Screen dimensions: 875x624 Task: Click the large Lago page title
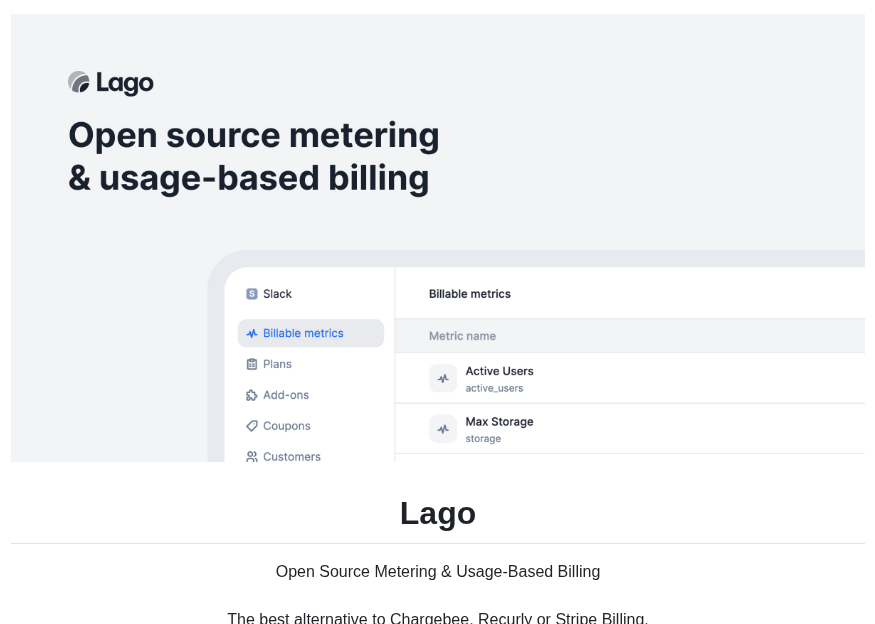pyautogui.click(x=438, y=513)
